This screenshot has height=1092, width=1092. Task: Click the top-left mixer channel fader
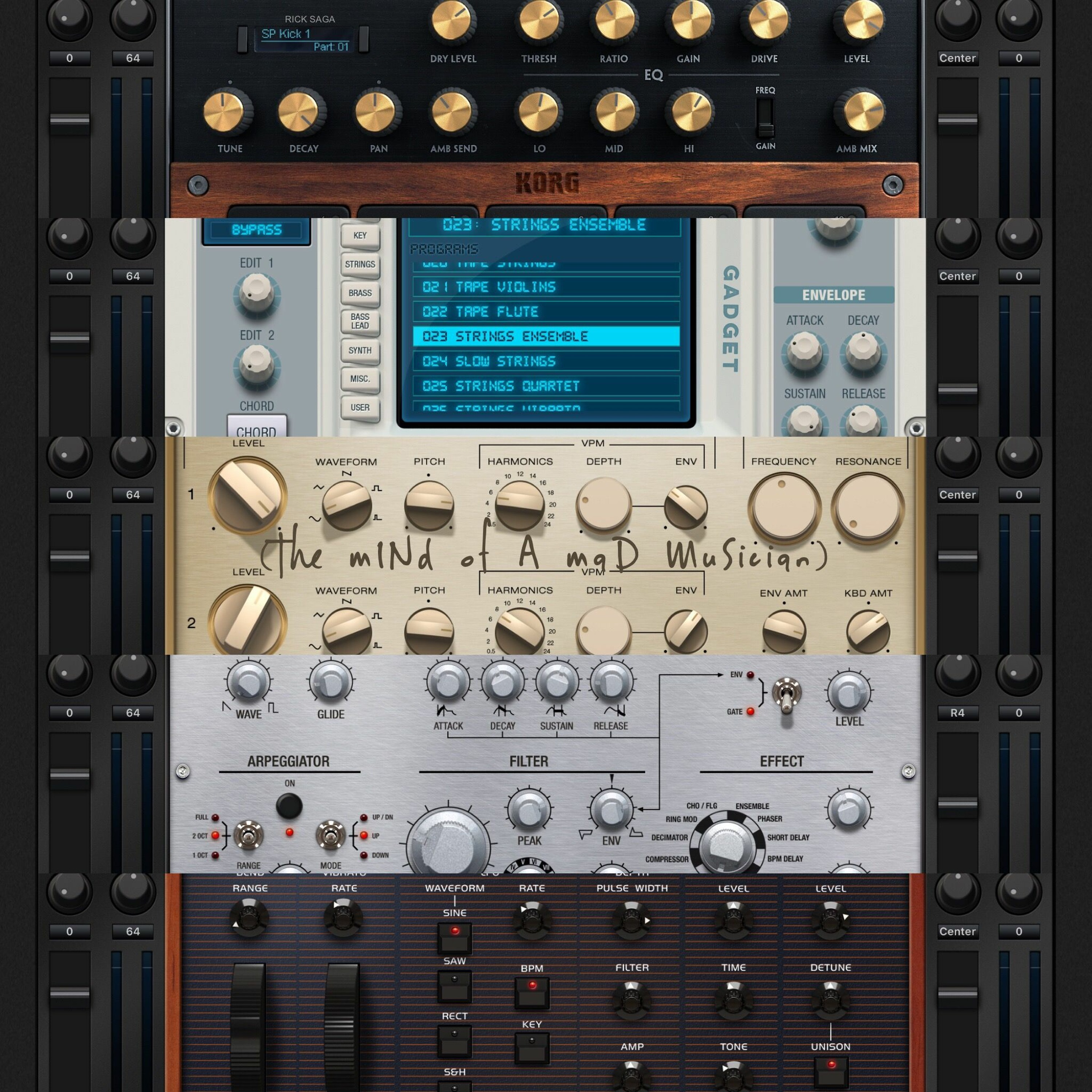point(70,120)
